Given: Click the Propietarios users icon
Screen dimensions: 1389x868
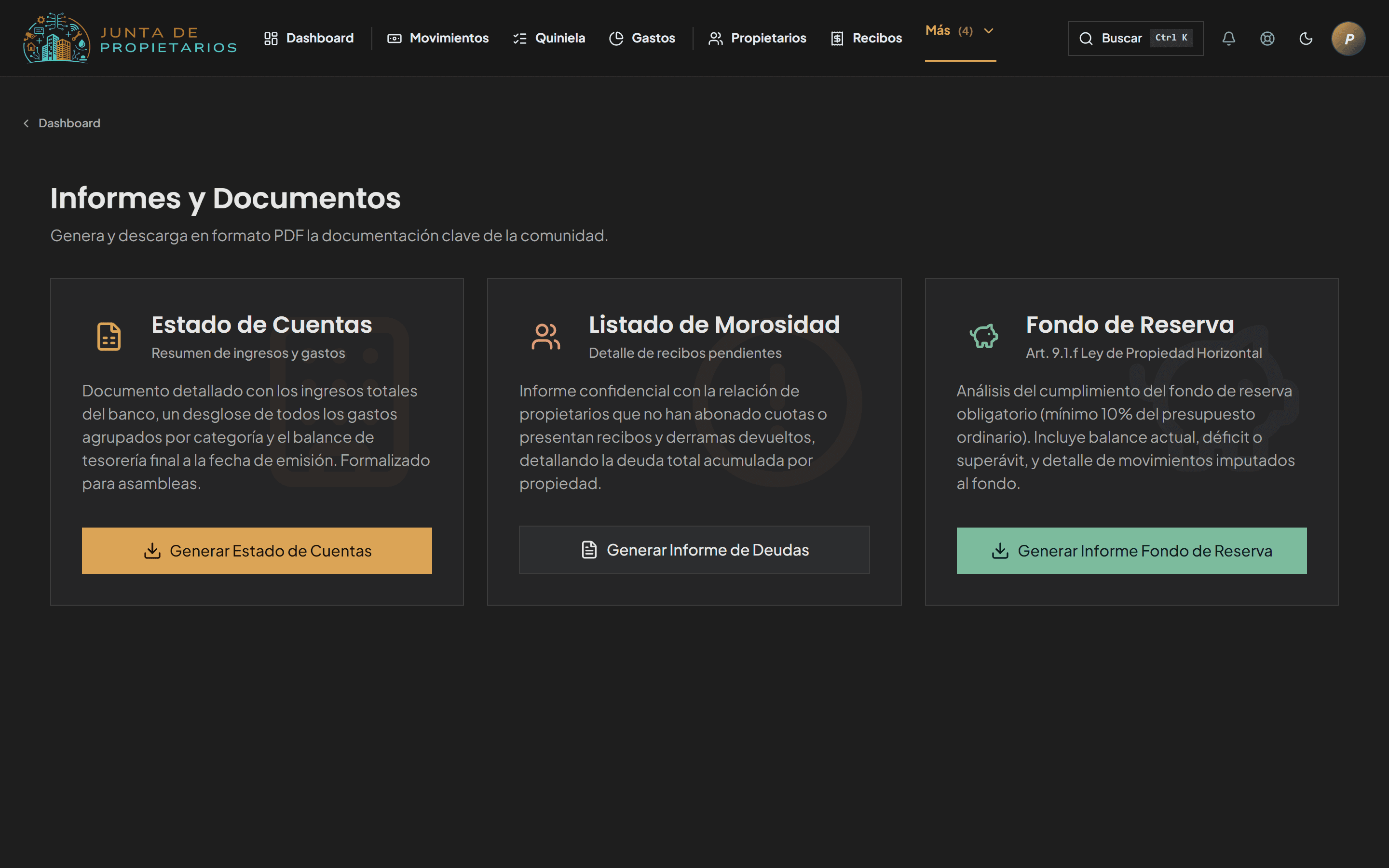Looking at the screenshot, I should coord(715,39).
